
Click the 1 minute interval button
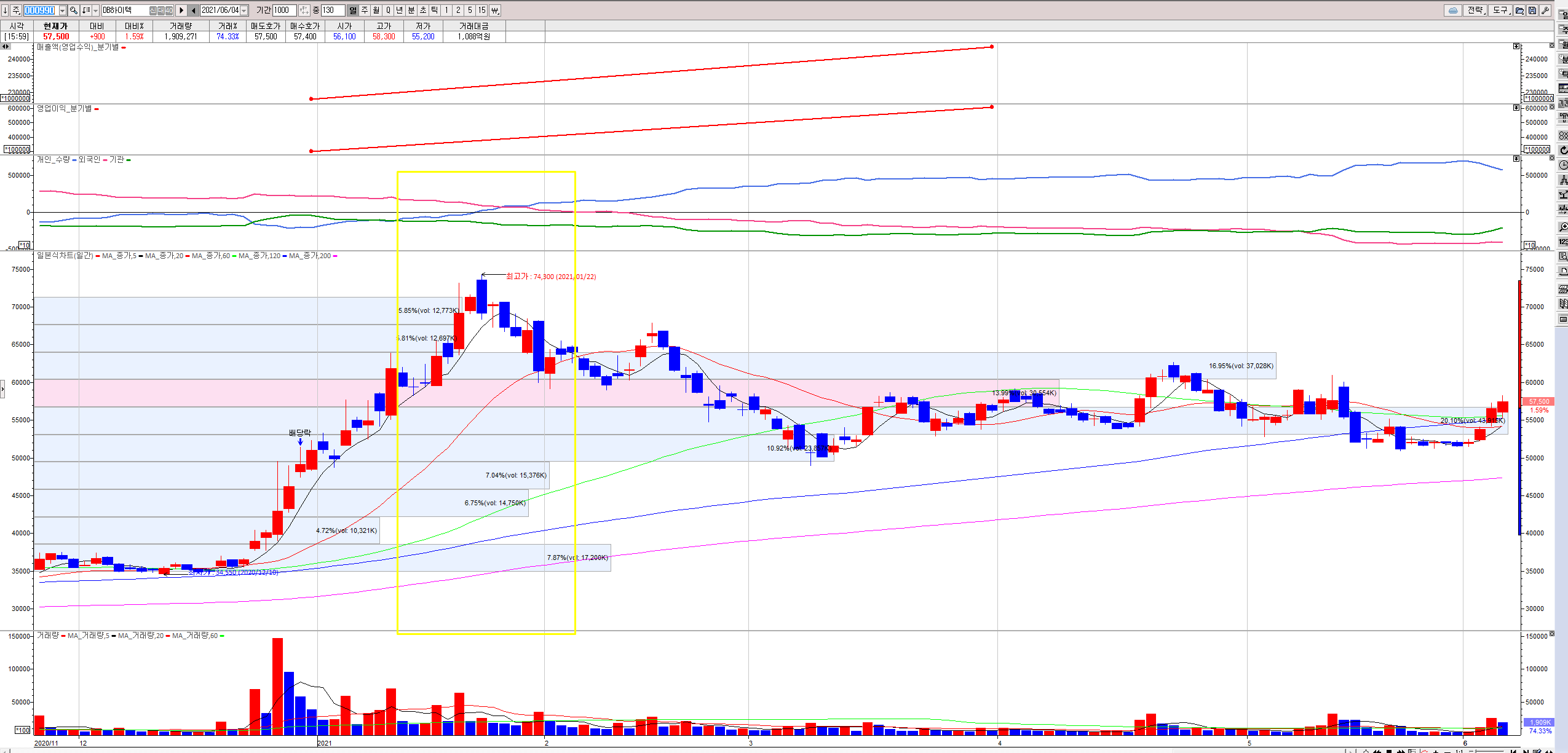(x=446, y=10)
